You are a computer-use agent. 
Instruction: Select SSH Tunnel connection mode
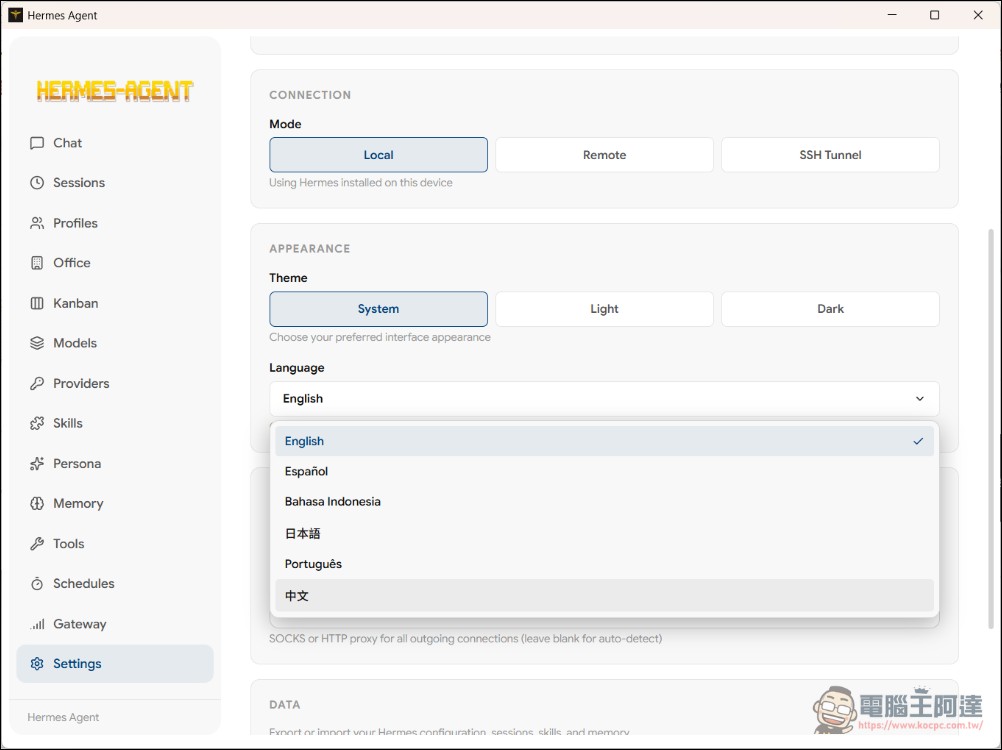(x=830, y=155)
